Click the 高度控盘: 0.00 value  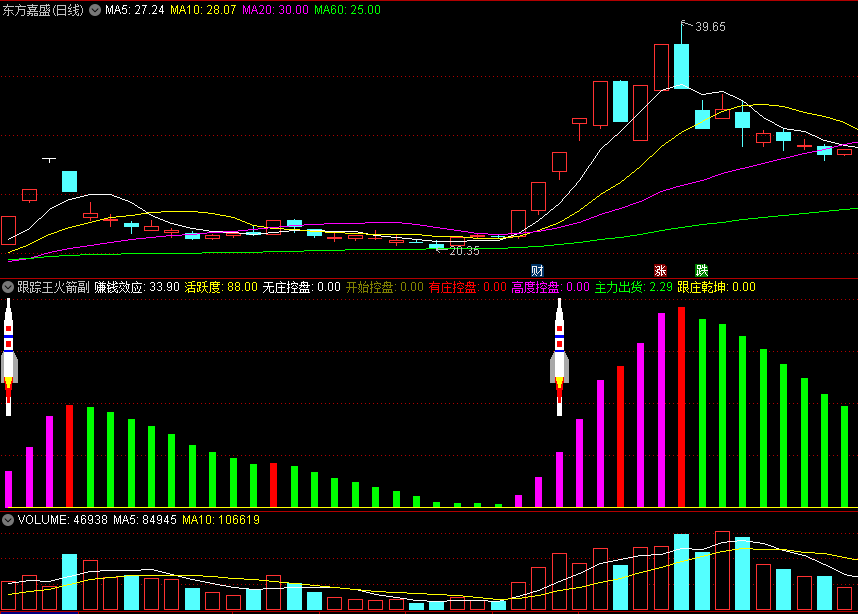point(550,287)
